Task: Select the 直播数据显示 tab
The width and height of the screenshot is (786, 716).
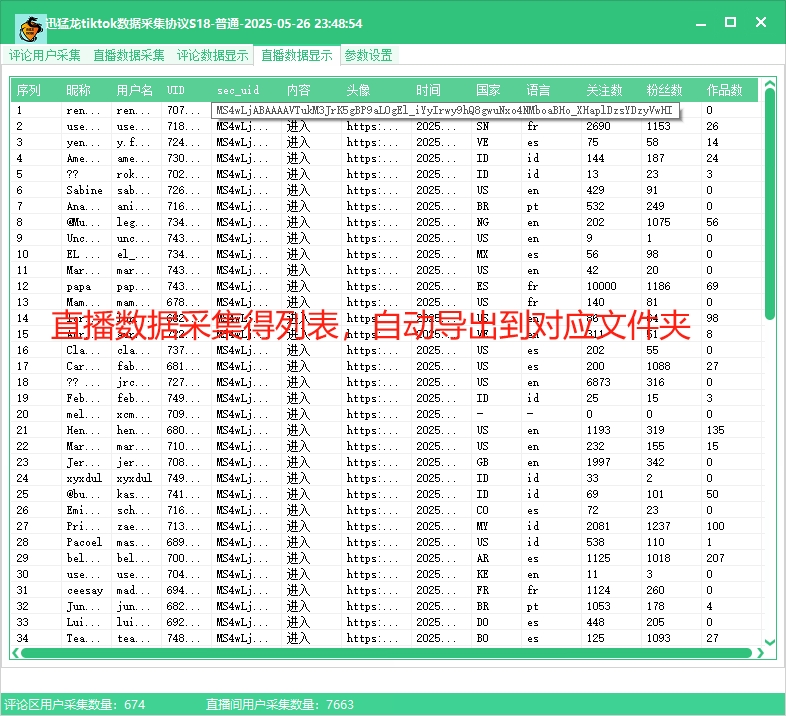Action: click(x=297, y=55)
